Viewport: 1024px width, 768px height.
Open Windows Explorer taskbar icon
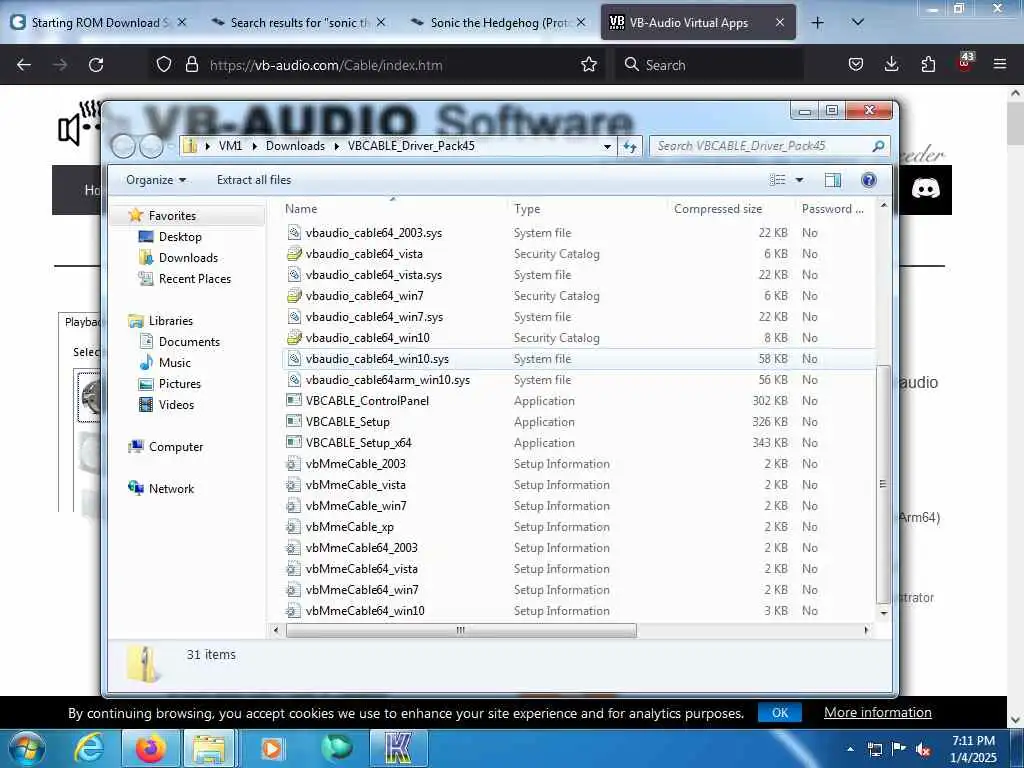(x=208, y=749)
